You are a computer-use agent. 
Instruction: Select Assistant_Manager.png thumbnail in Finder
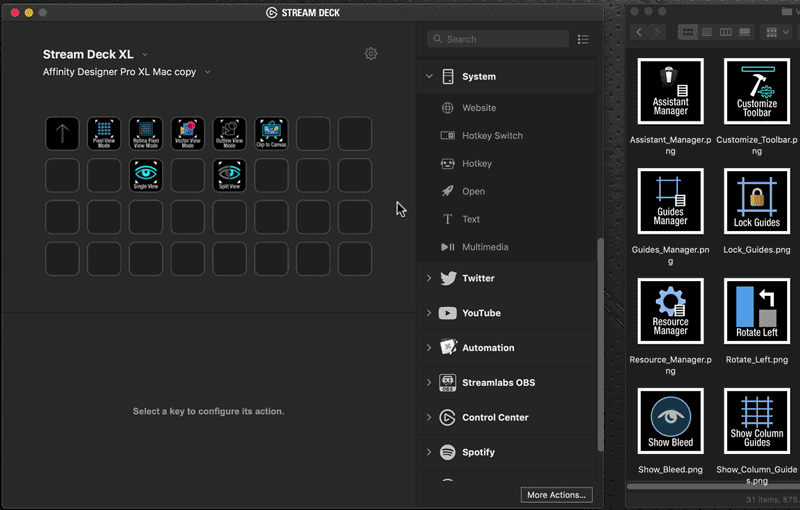pyautogui.click(x=670, y=91)
